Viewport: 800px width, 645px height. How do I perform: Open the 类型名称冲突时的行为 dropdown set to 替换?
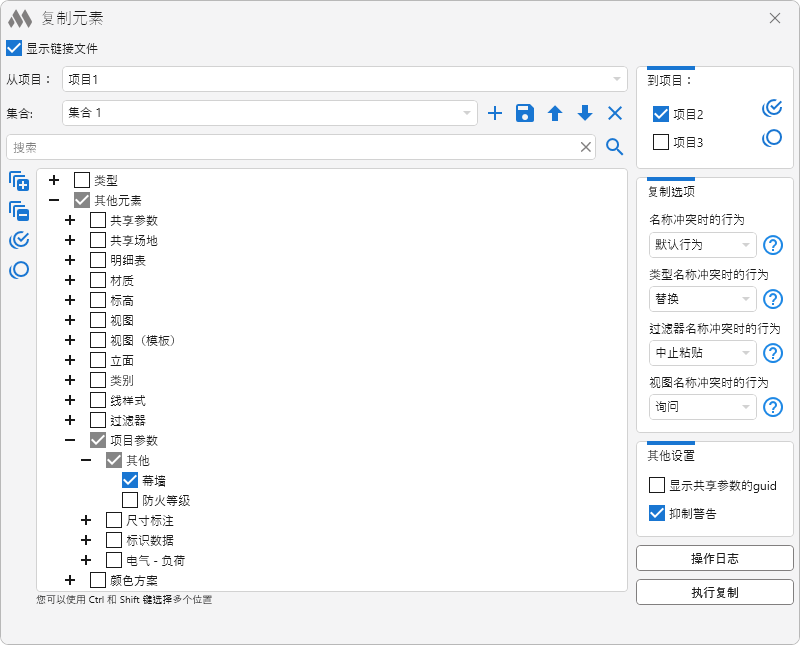[x=702, y=299]
